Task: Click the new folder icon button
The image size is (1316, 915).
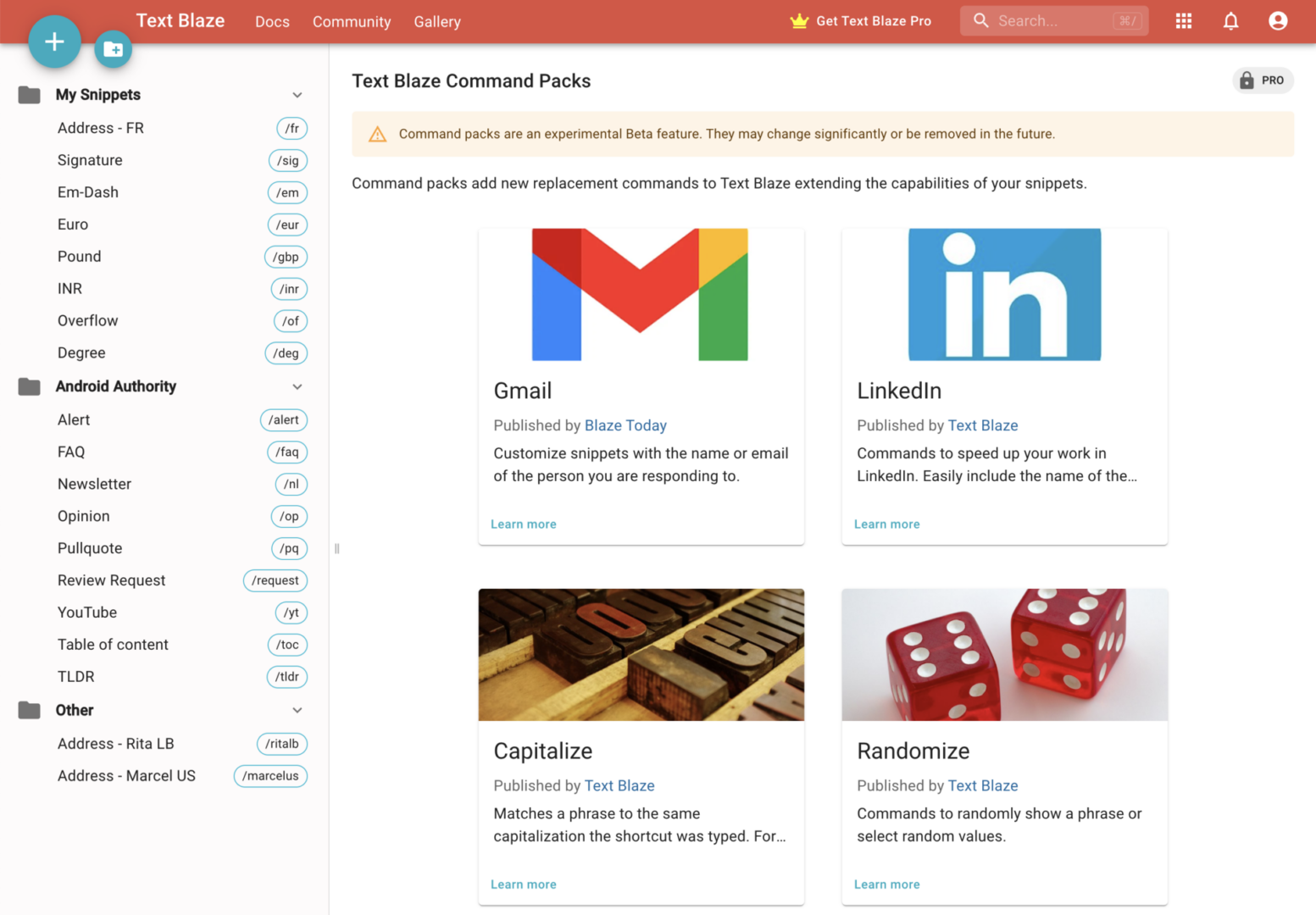Action: click(114, 50)
